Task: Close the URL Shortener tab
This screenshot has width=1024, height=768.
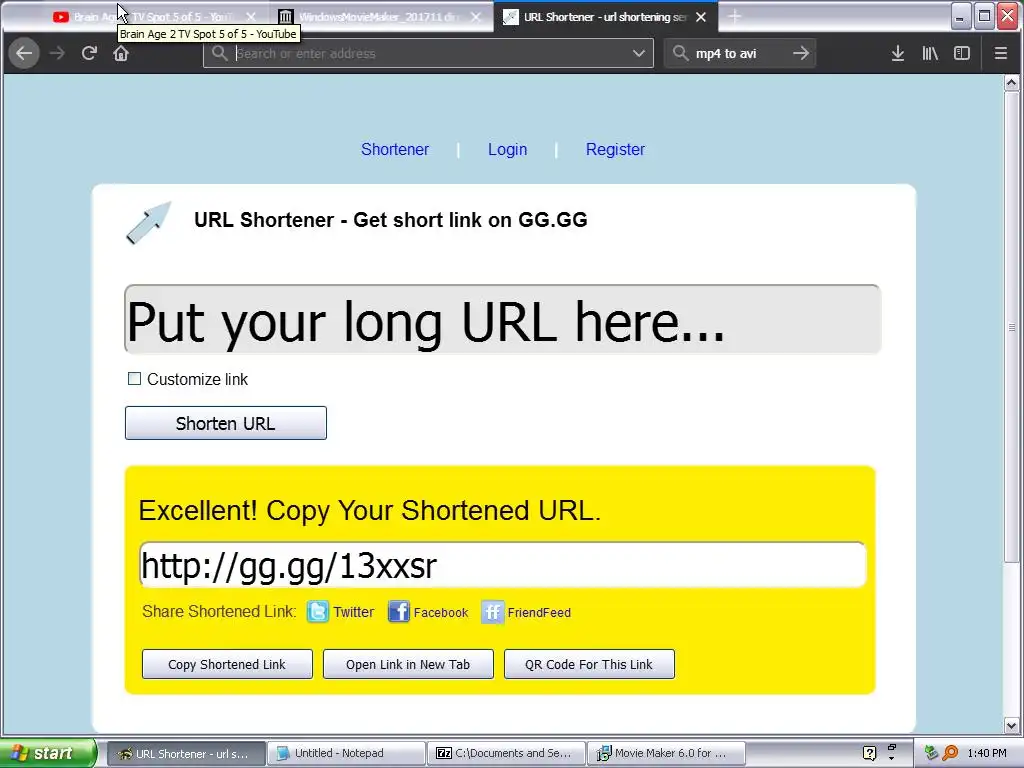Action: point(701,17)
